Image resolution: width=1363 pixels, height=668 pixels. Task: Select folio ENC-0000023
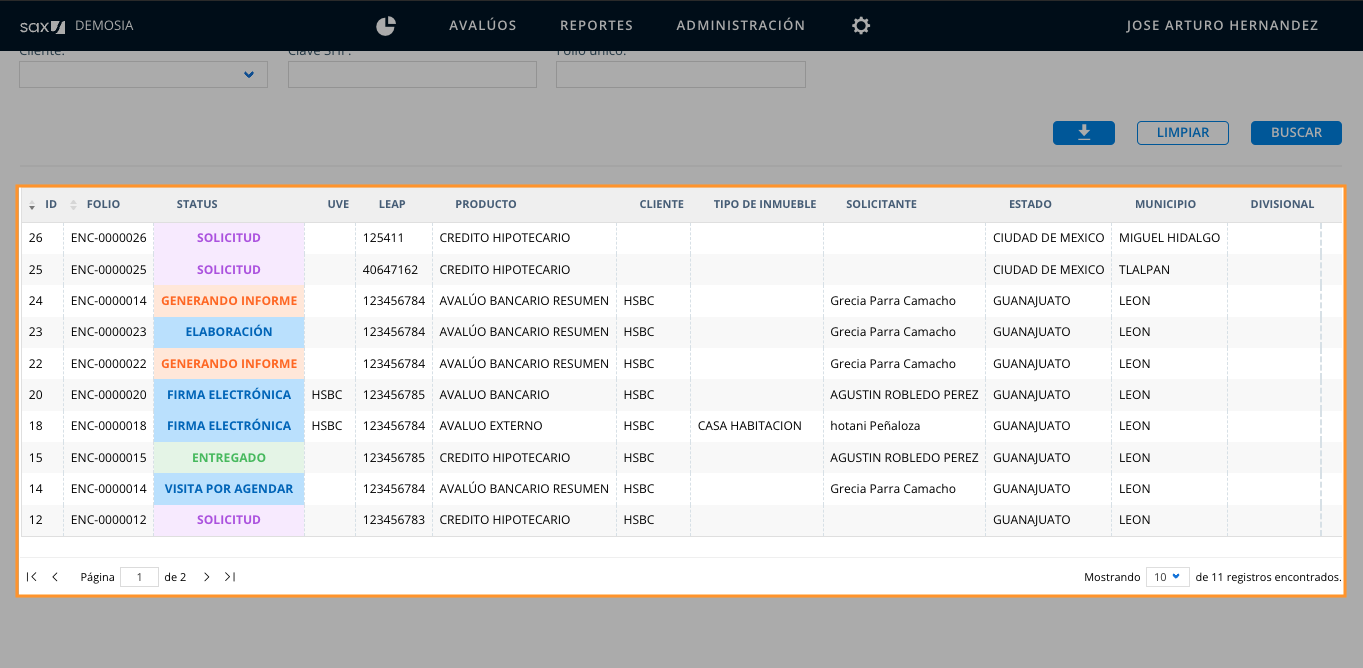[x=109, y=332]
